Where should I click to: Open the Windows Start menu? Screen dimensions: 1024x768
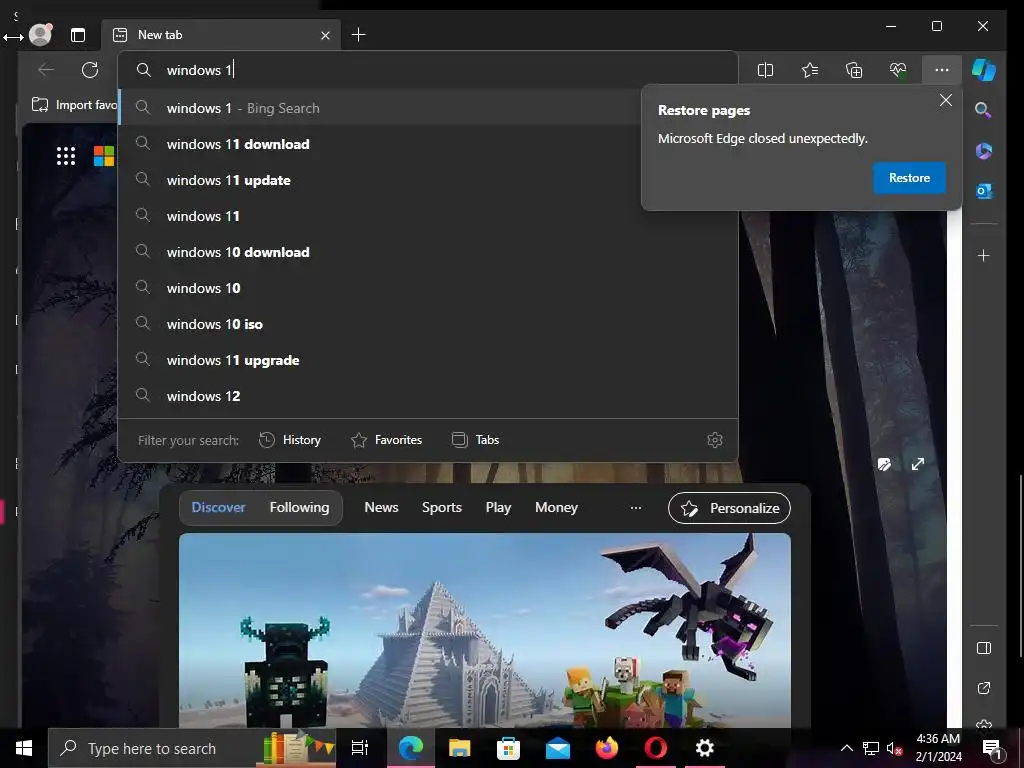point(24,748)
